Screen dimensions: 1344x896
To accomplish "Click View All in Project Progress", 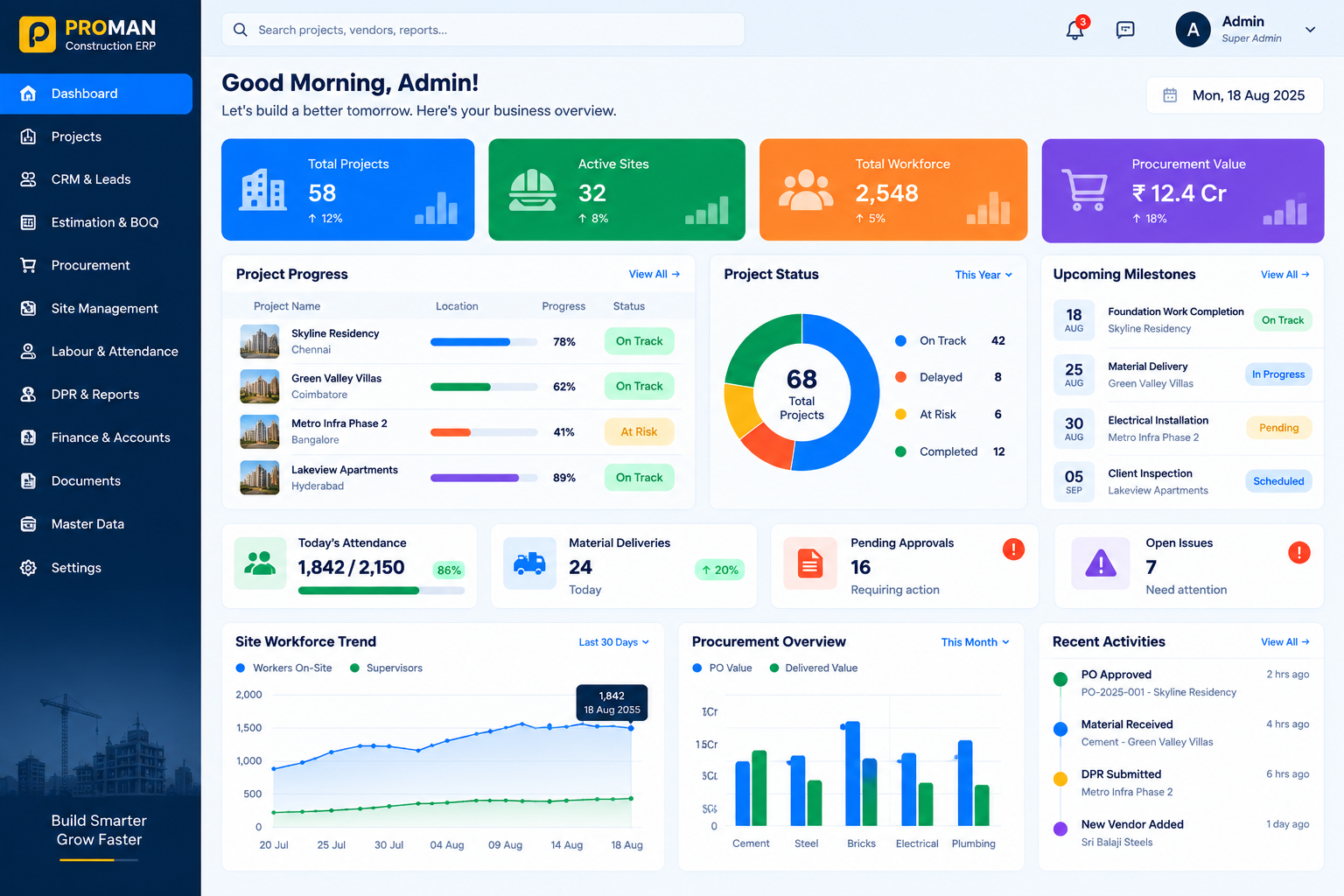I will [654, 275].
